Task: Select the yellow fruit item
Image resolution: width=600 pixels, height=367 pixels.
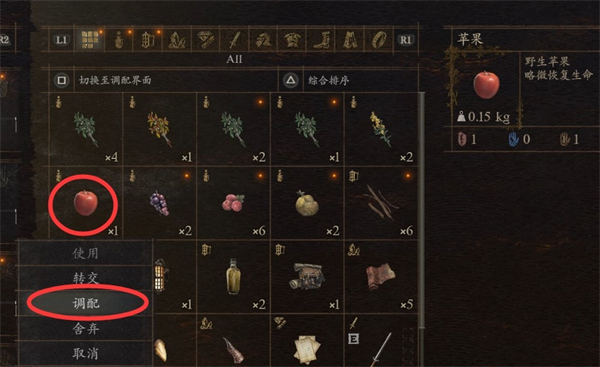Action: [x=307, y=203]
